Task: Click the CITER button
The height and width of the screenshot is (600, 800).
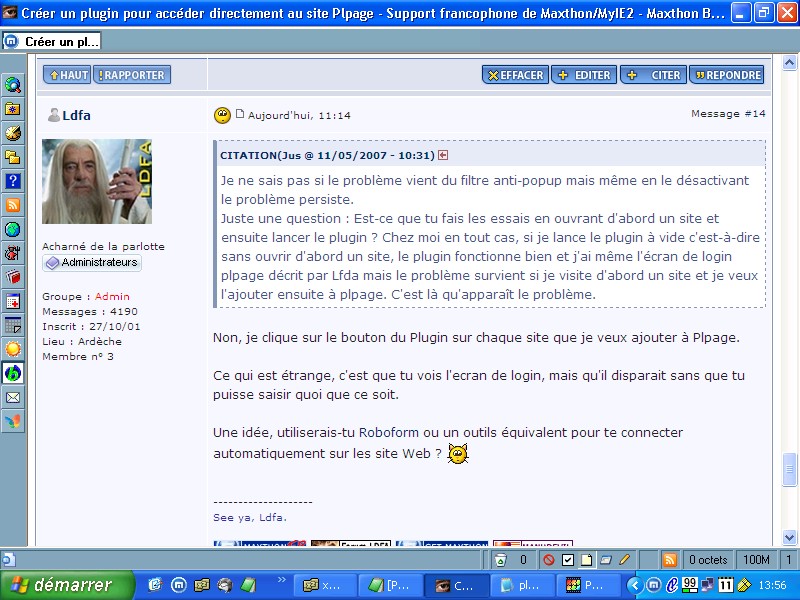Action: [654, 75]
